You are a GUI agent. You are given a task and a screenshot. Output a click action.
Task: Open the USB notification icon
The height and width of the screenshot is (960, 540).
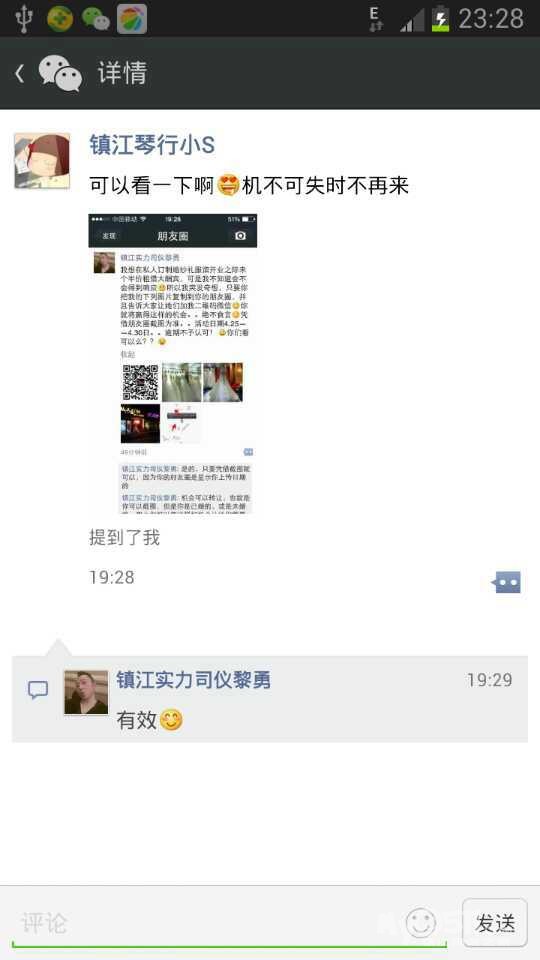click(x=24, y=18)
